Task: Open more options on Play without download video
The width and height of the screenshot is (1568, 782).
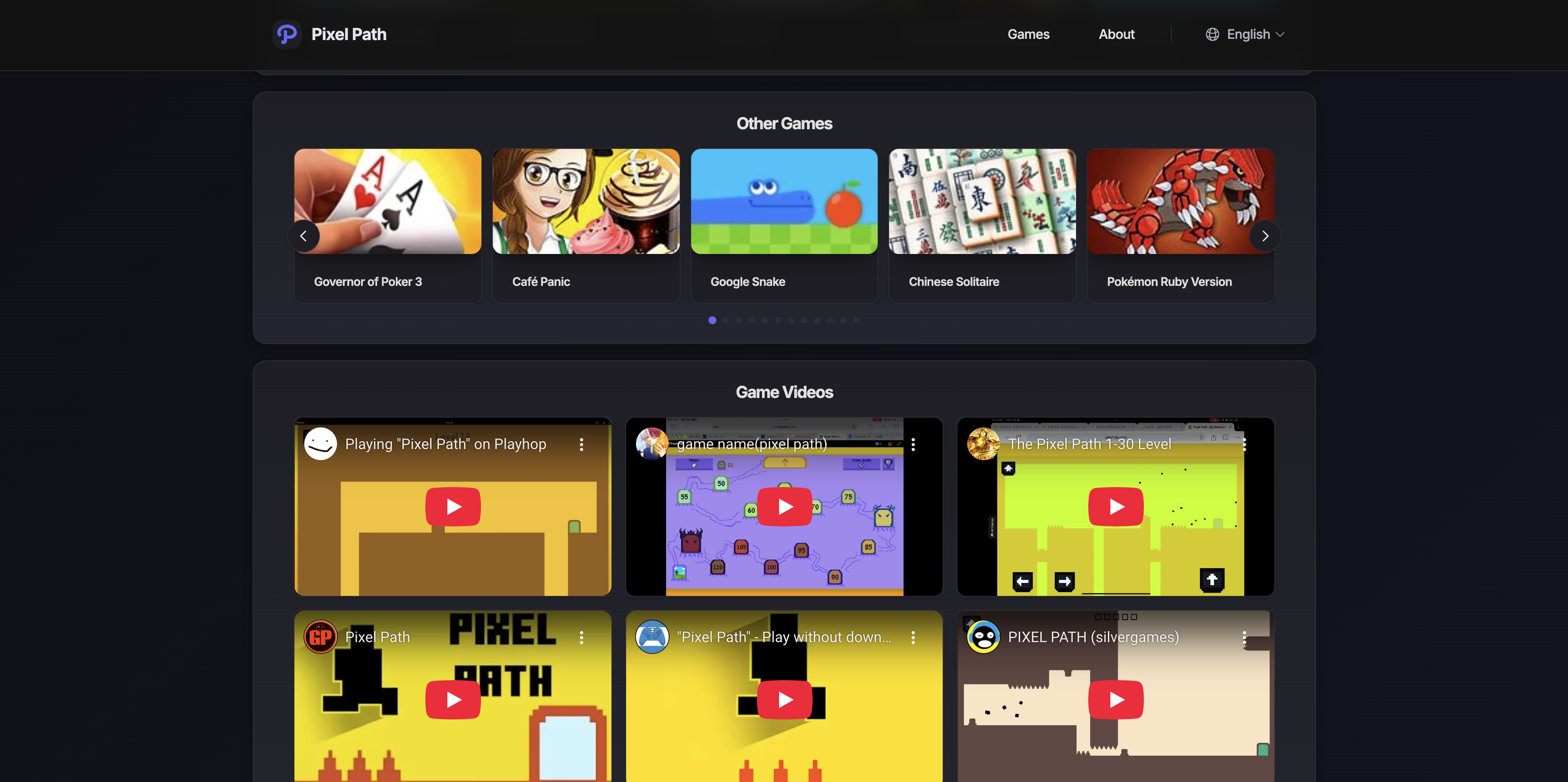Action: pyautogui.click(x=913, y=638)
